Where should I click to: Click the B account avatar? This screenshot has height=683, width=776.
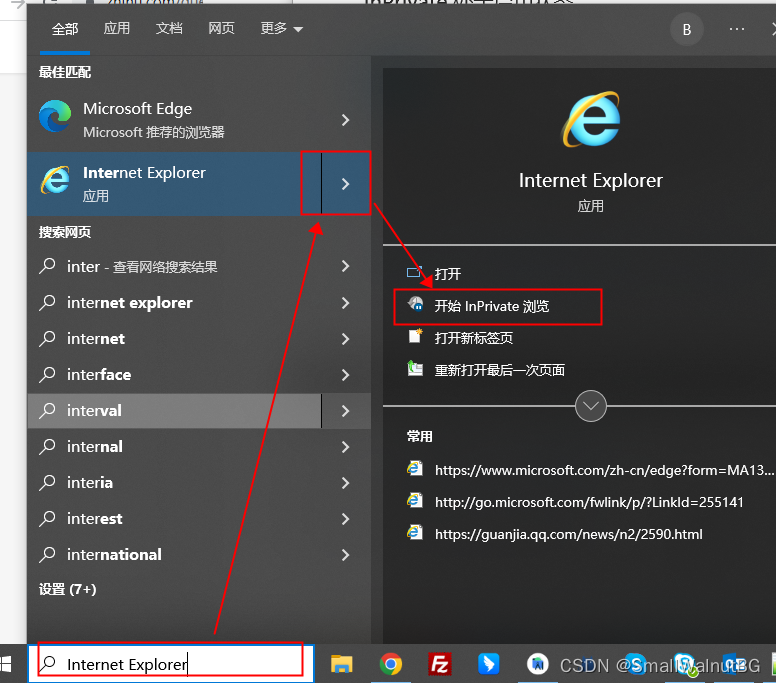(x=686, y=30)
